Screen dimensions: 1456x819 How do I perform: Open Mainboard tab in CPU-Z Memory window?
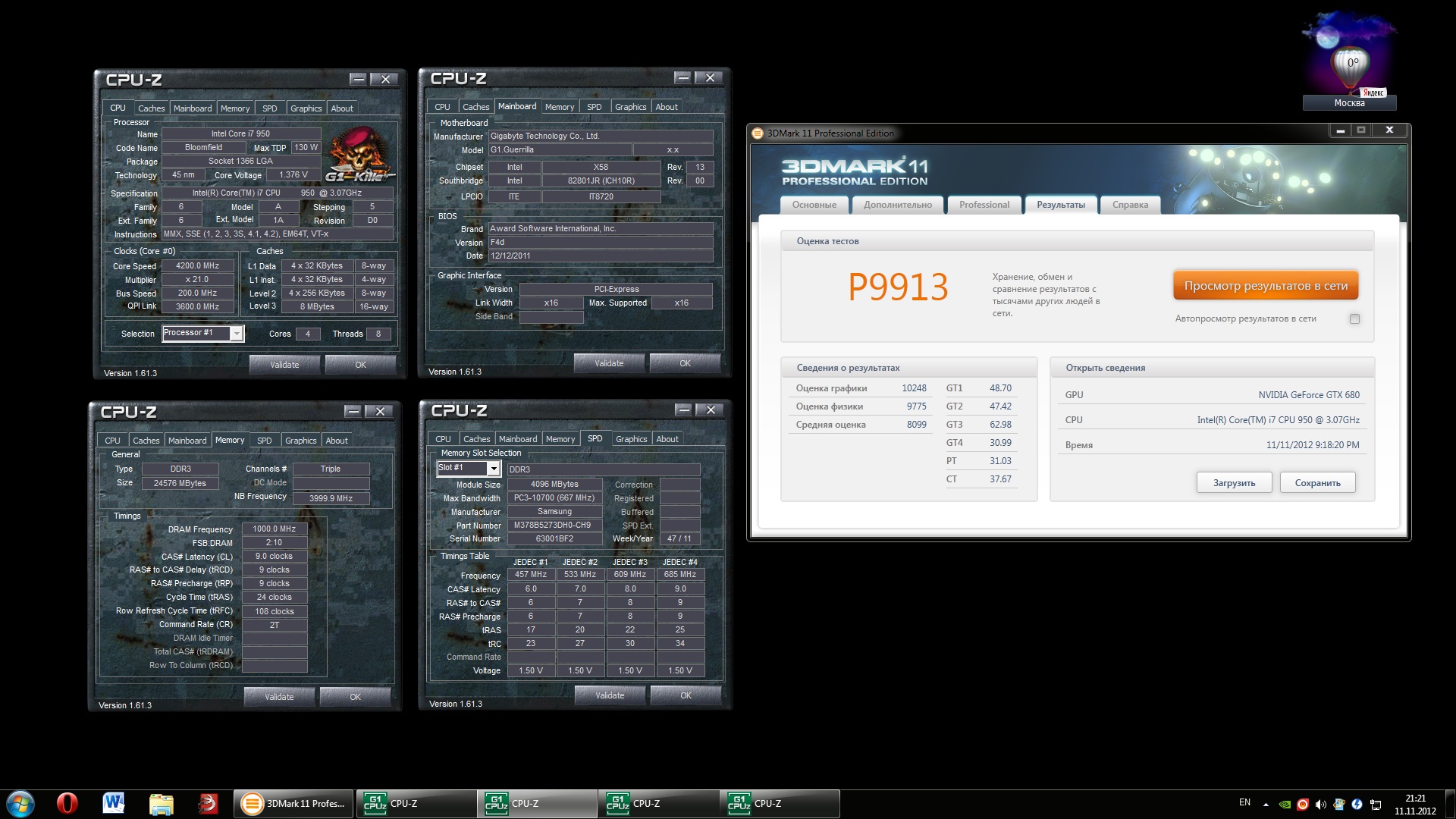coord(187,441)
